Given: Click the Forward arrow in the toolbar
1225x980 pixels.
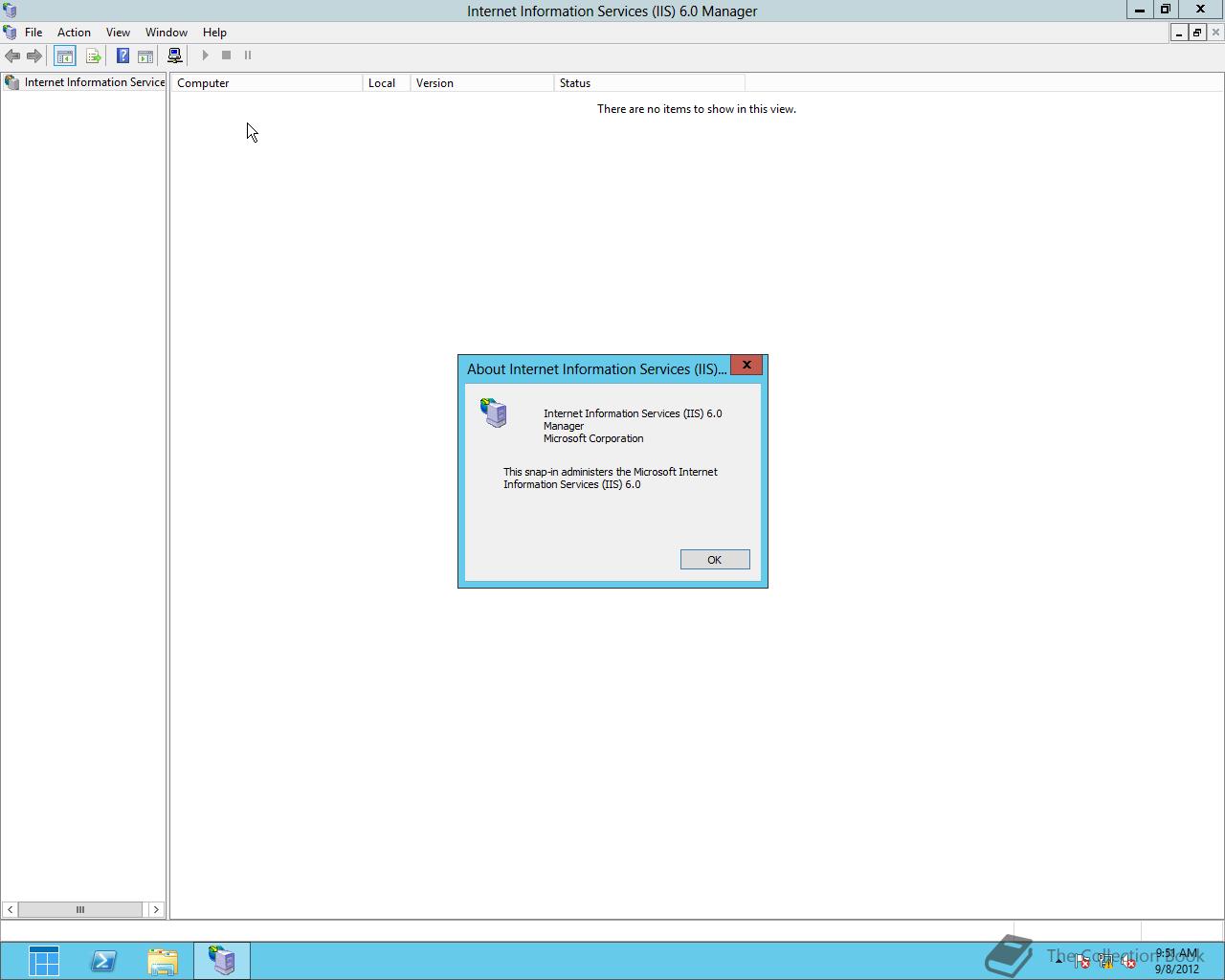Looking at the screenshot, I should (33, 56).
